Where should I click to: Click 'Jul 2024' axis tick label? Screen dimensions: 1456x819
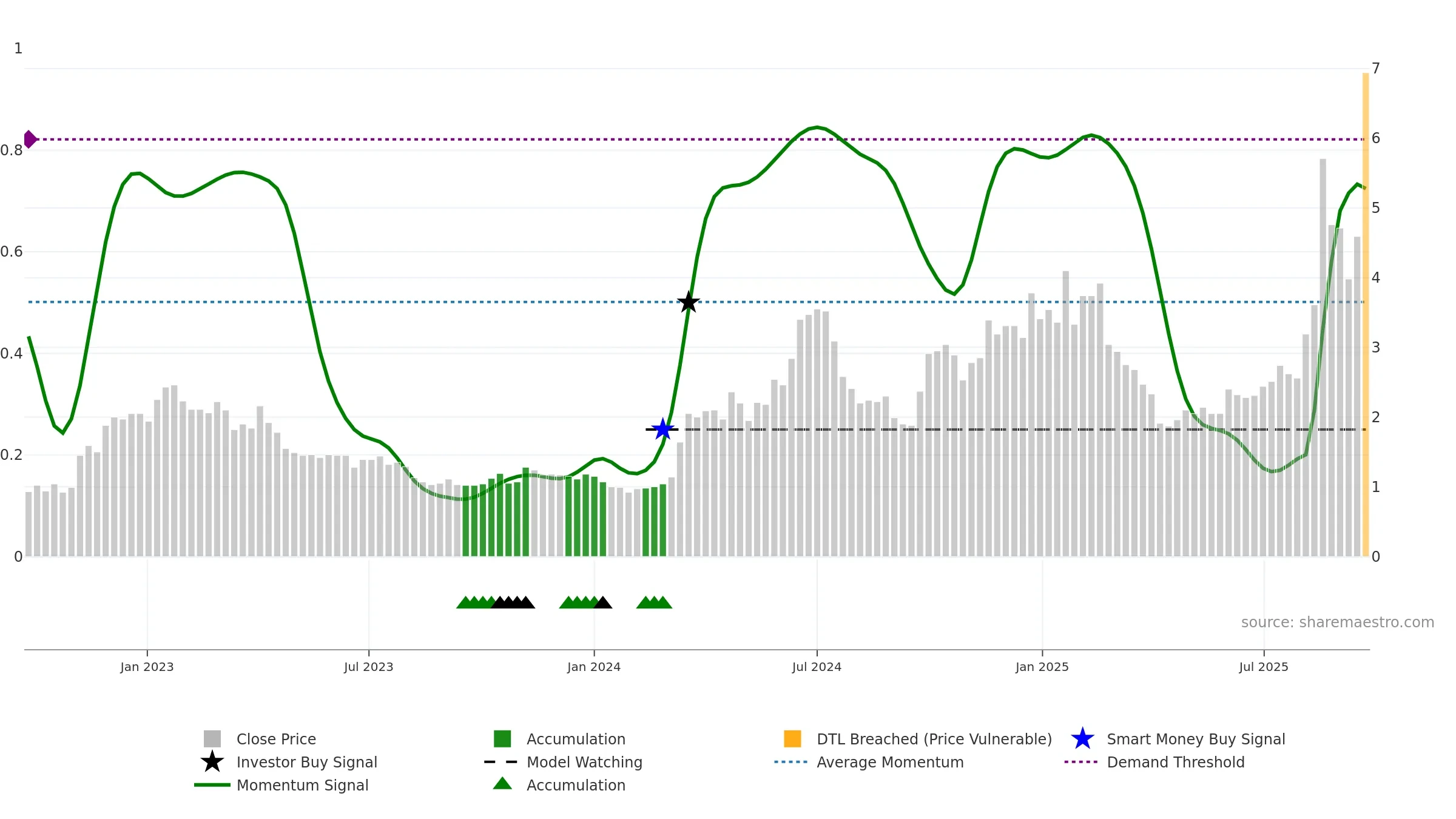point(817,667)
